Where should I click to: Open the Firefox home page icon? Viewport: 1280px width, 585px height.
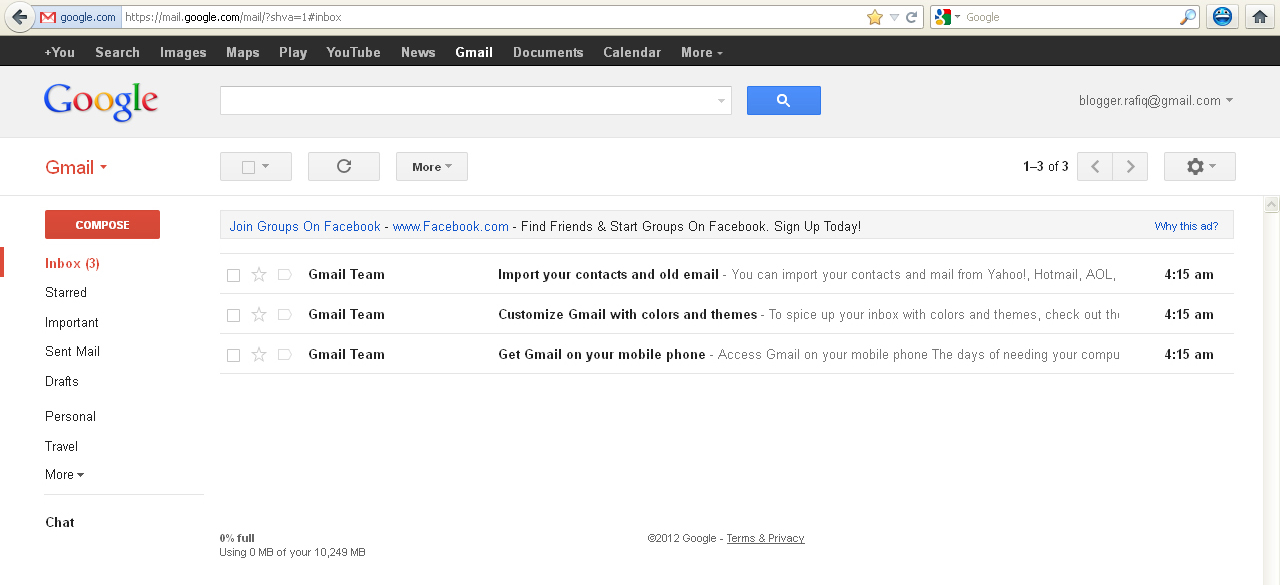click(x=1259, y=16)
